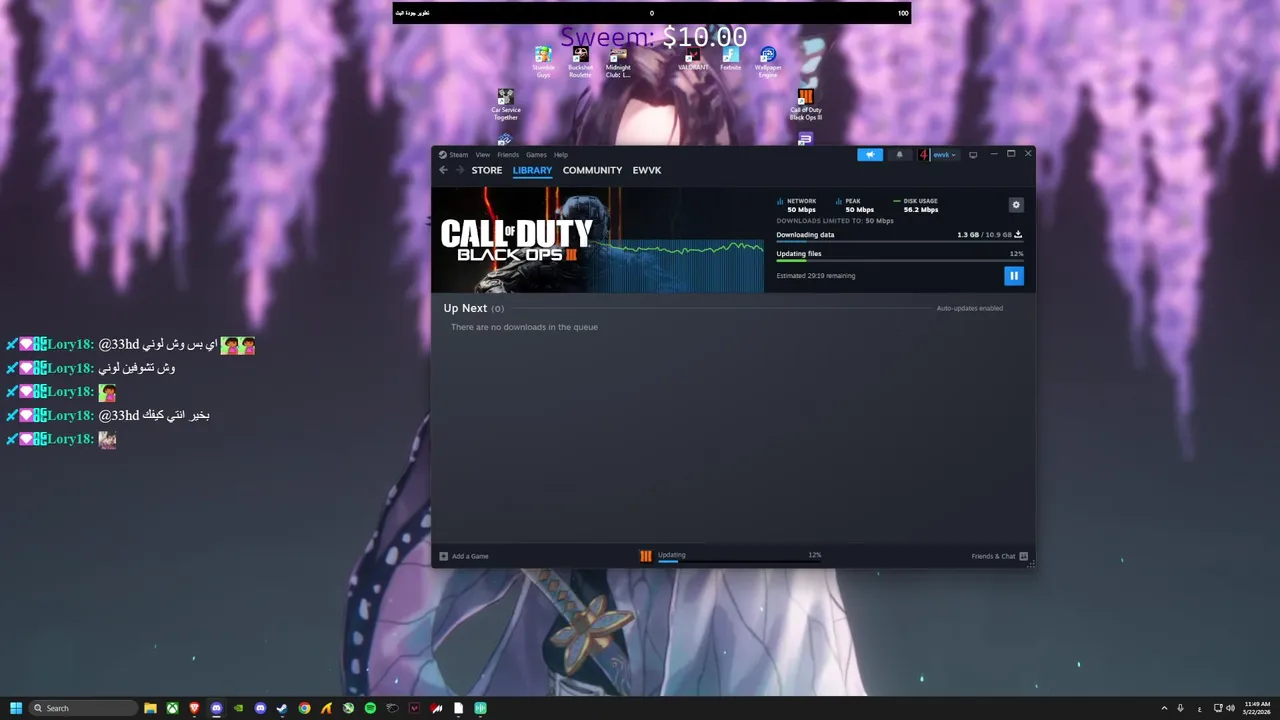Enter Steam Big Picture mode icon
Image resolution: width=1280 pixels, height=720 pixels.
pyautogui.click(x=973, y=155)
